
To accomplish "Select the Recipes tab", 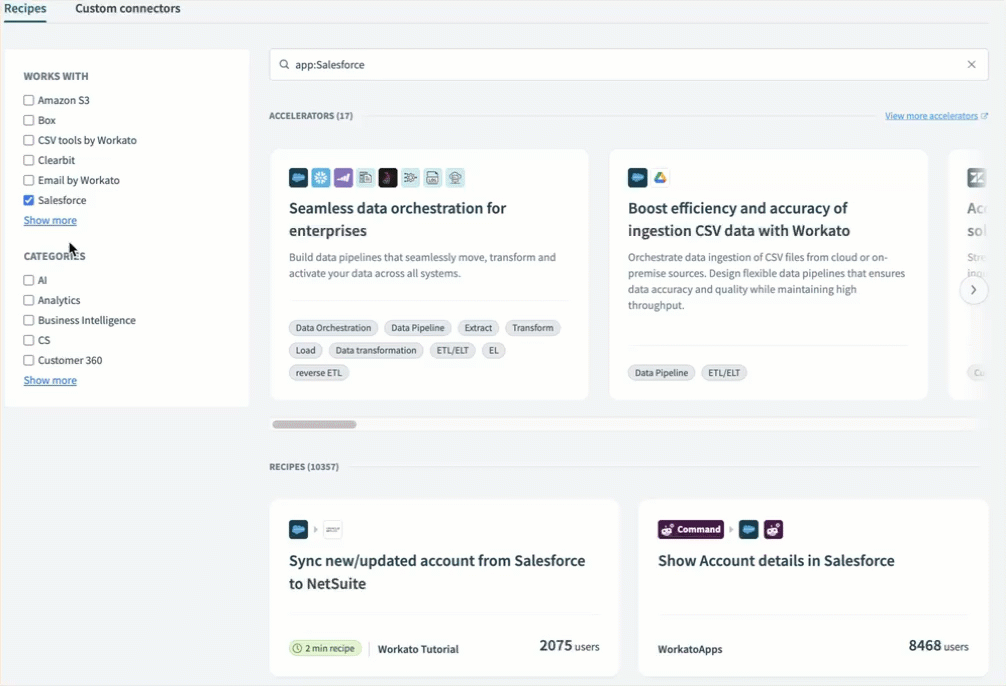I will click(x=24, y=8).
